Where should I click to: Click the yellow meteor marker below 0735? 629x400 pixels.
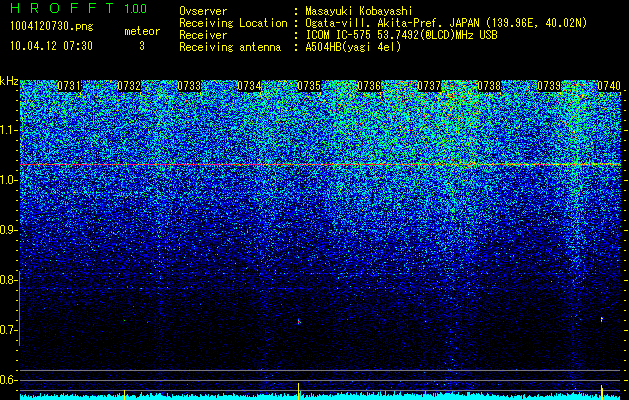pos(298,390)
